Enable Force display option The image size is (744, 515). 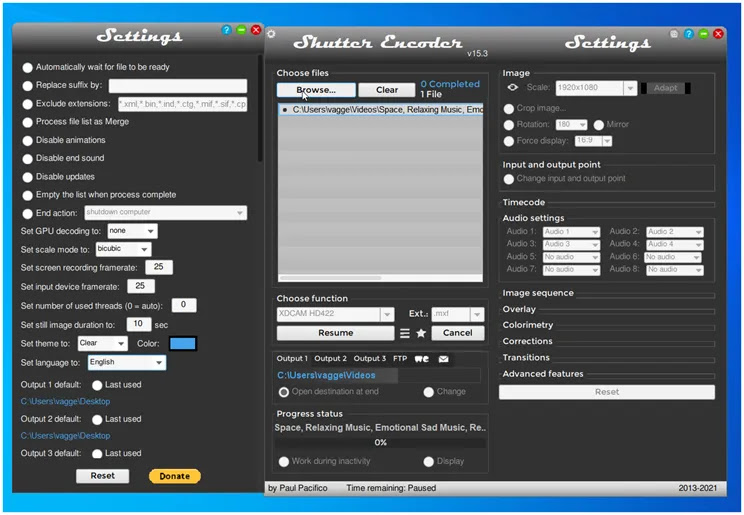click(509, 141)
